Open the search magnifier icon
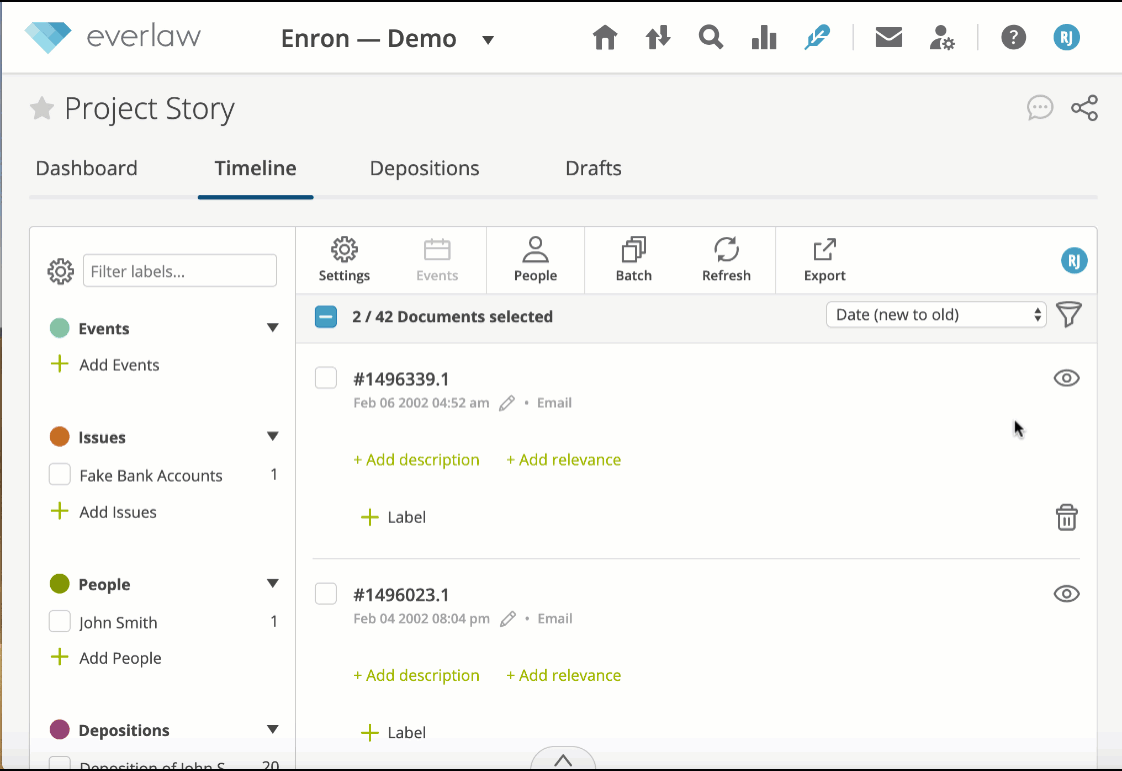Viewport: 1122px width, 771px height. [711, 37]
